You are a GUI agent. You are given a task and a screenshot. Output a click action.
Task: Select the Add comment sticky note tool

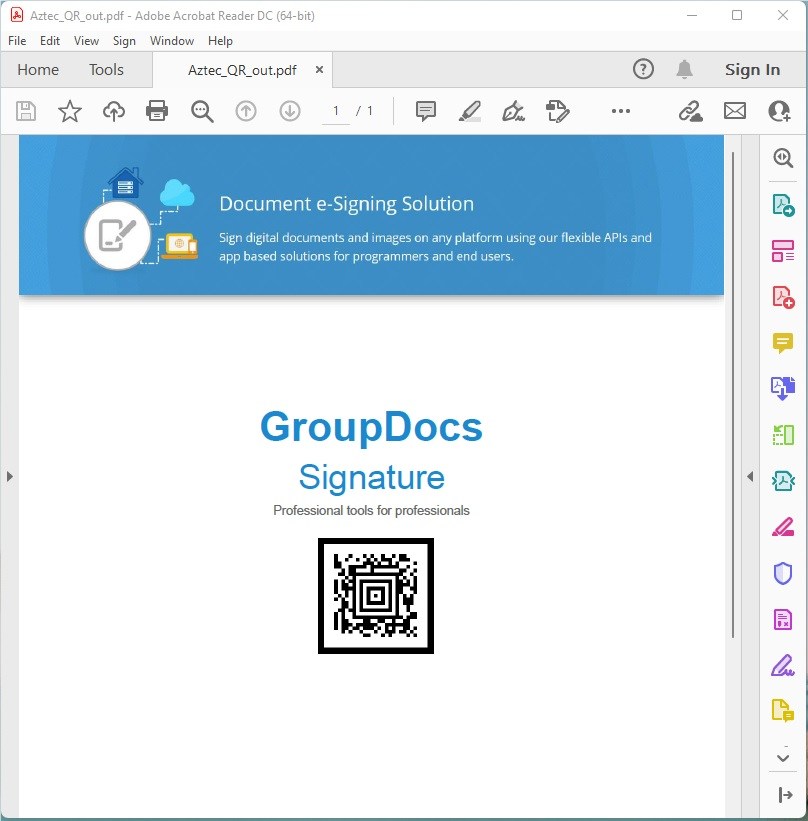click(426, 111)
